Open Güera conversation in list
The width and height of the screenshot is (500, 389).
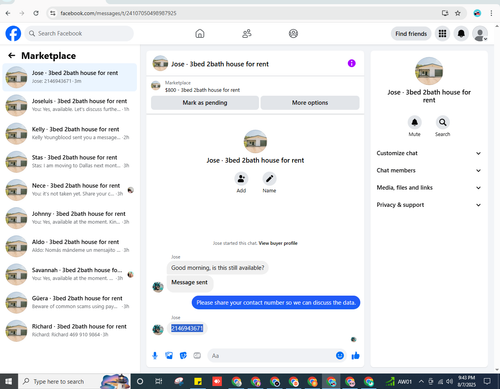70,302
